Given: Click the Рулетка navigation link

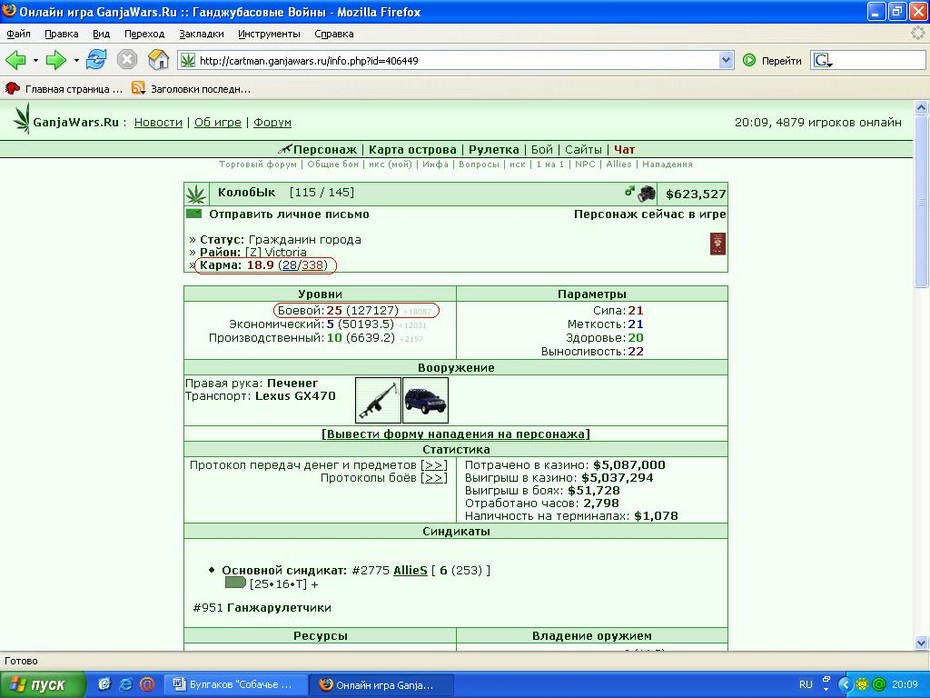Looking at the screenshot, I should 493,149.
